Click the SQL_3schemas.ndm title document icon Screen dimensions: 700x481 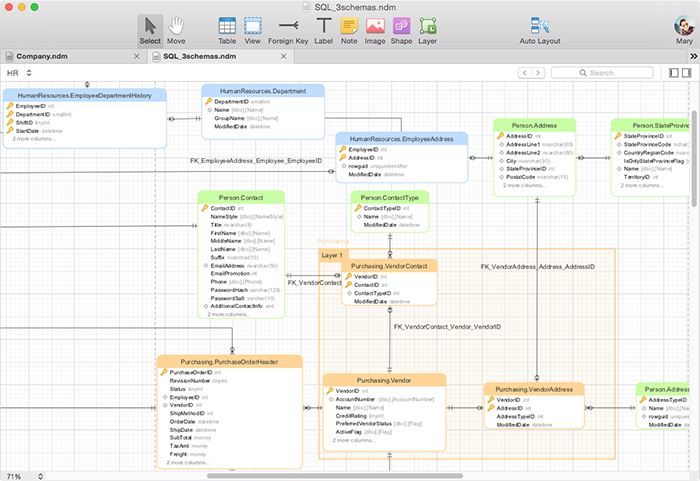point(306,7)
